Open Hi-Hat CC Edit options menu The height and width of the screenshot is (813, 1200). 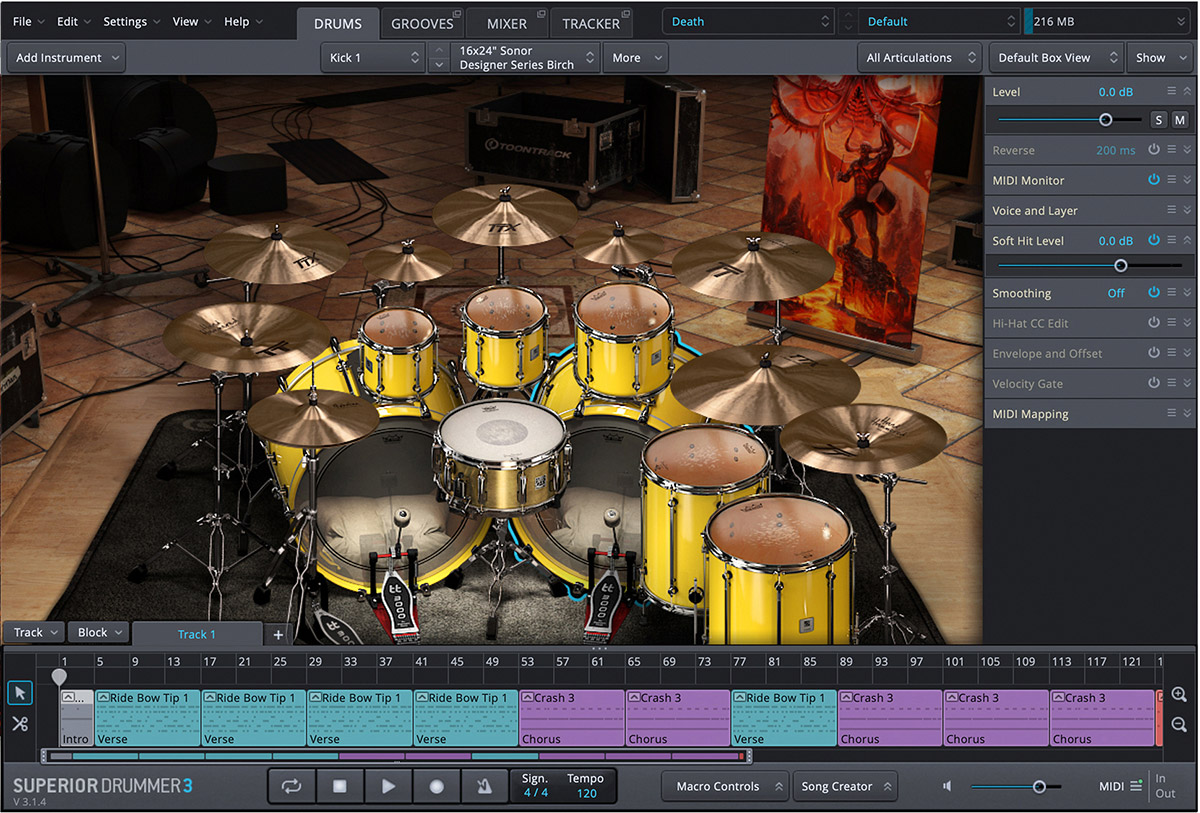tap(1172, 323)
